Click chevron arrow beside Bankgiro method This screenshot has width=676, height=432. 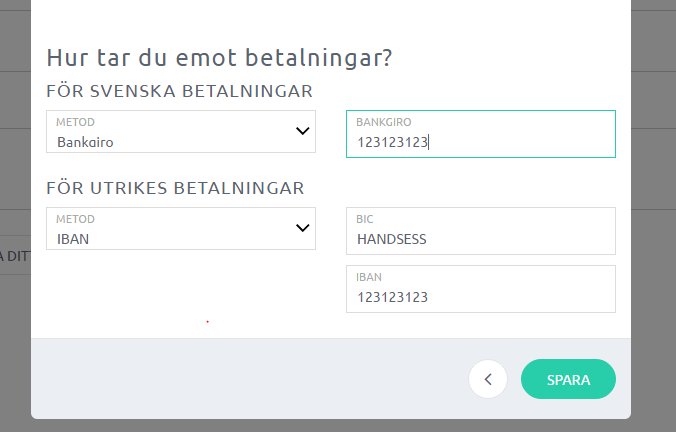click(303, 131)
